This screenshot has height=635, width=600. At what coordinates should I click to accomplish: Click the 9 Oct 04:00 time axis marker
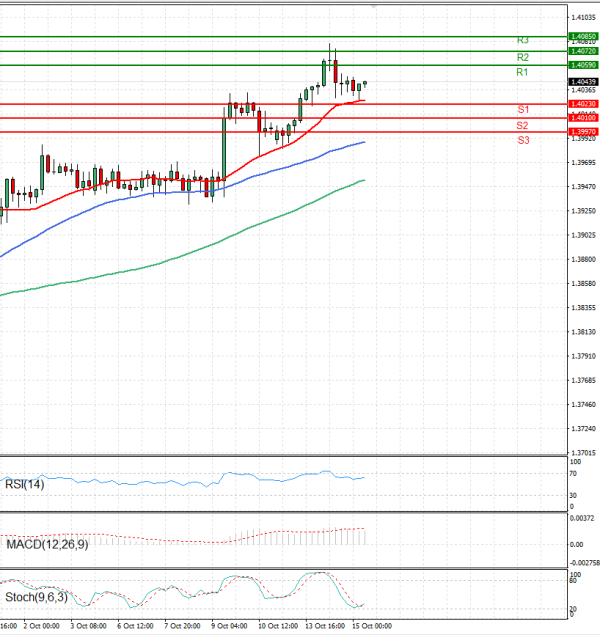tap(229, 625)
